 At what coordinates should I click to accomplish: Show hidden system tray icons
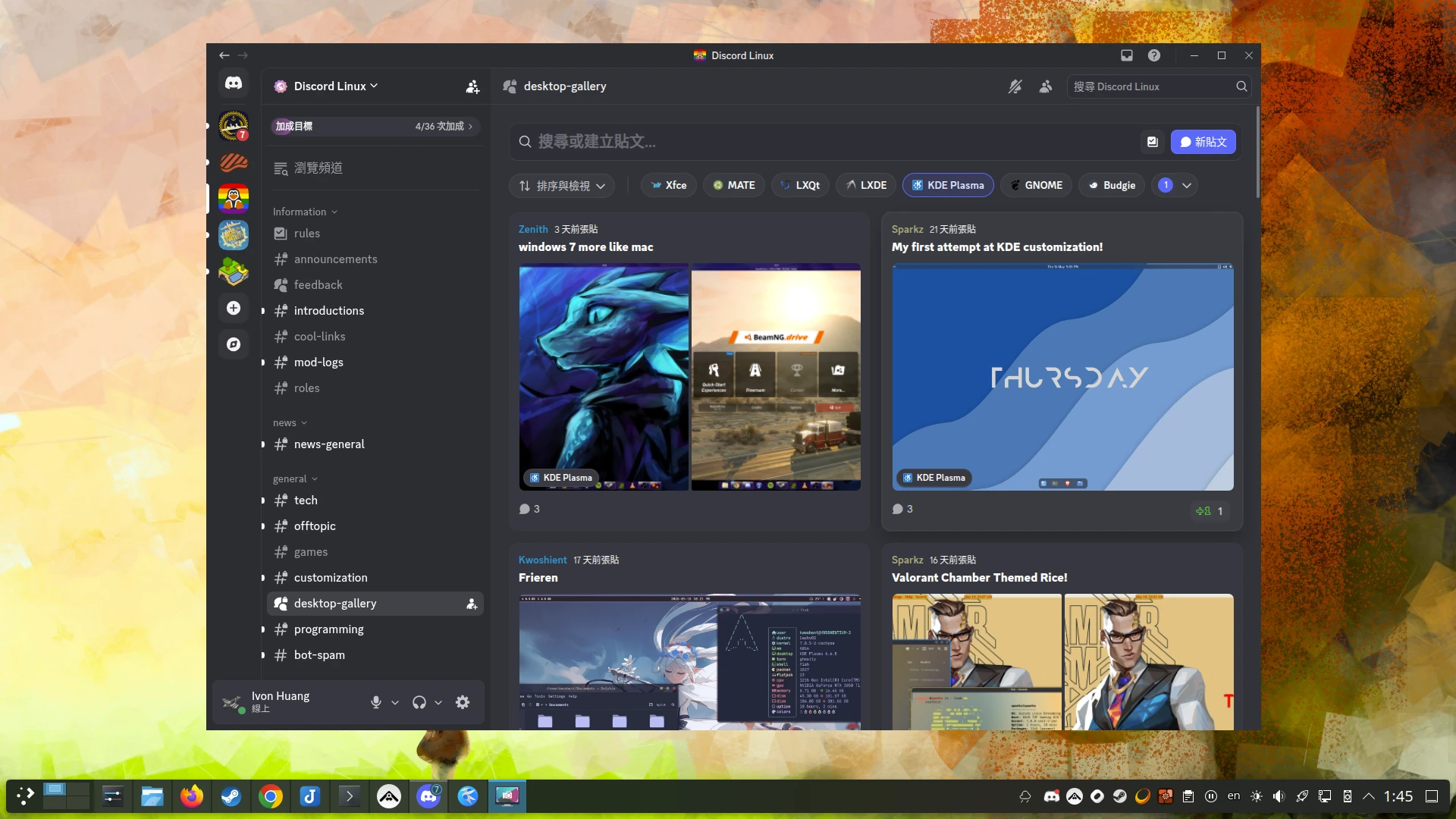coord(1369,796)
